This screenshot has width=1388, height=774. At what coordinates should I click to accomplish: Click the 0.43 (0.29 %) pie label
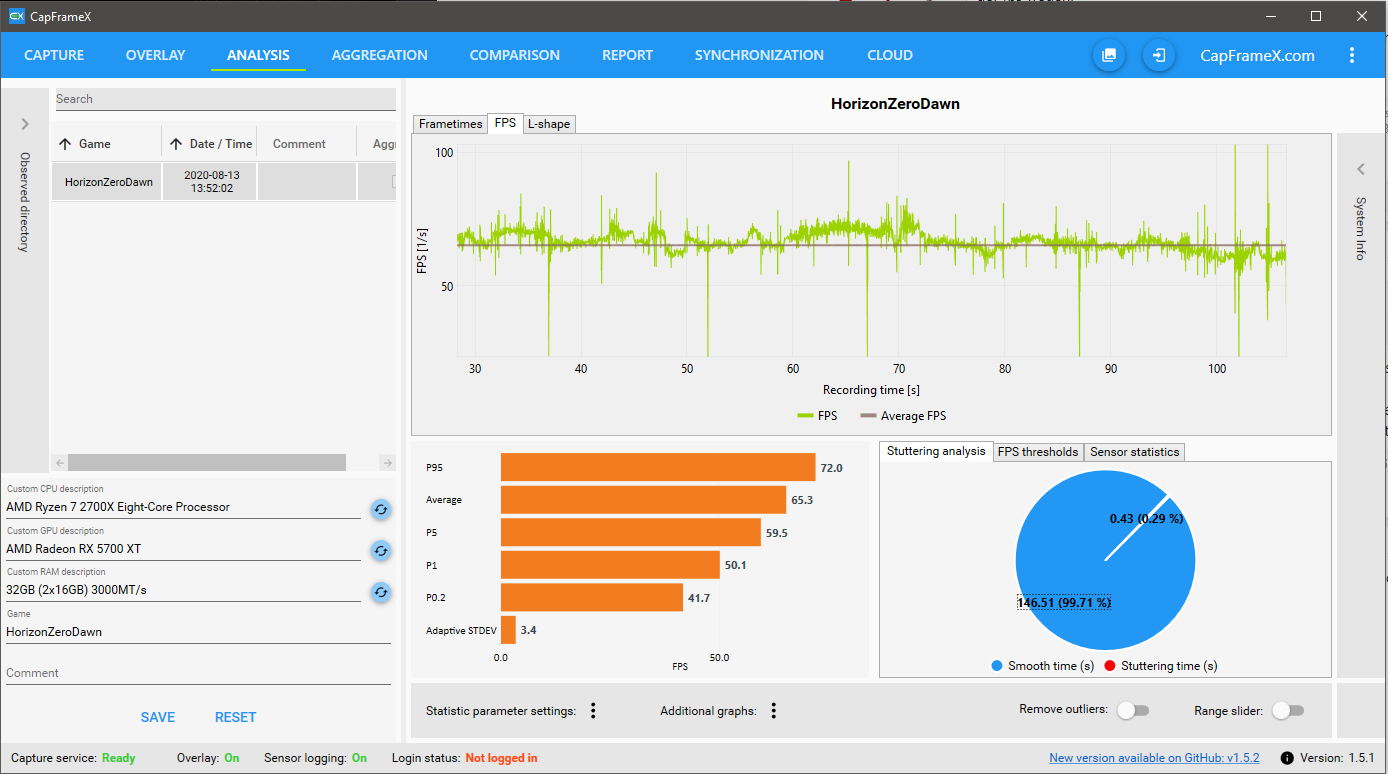pos(1146,519)
